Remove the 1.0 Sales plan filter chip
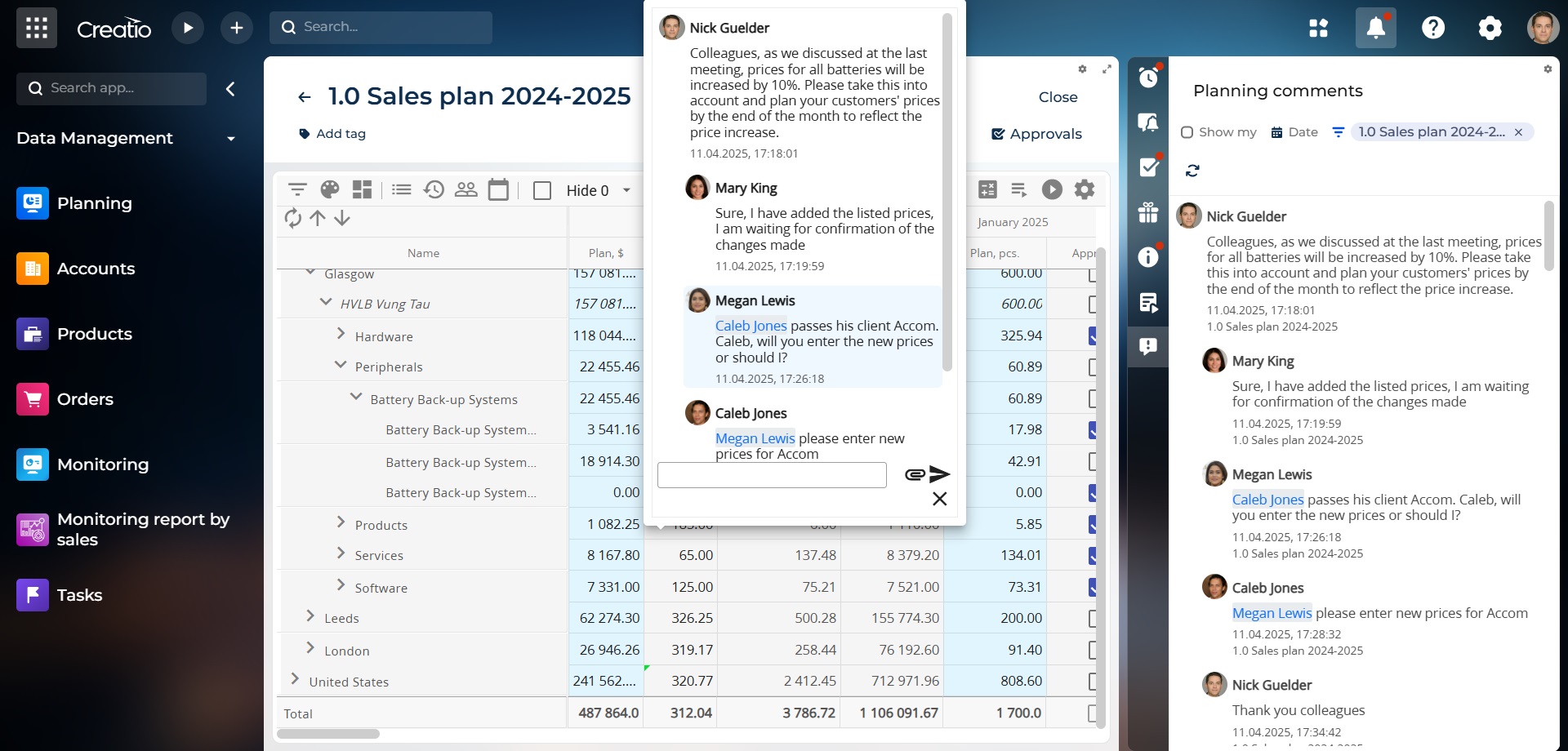Viewport: 1568px width, 751px height. pyautogui.click(x=1518, y=132)
